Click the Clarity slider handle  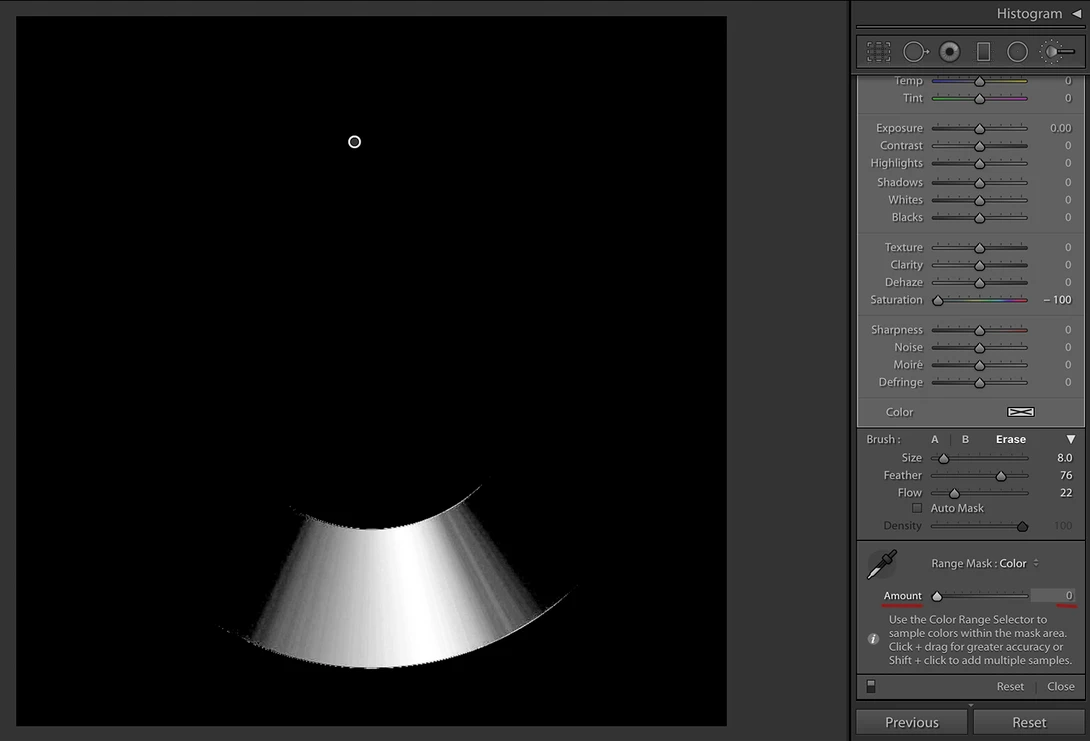[x=979, y=265]
